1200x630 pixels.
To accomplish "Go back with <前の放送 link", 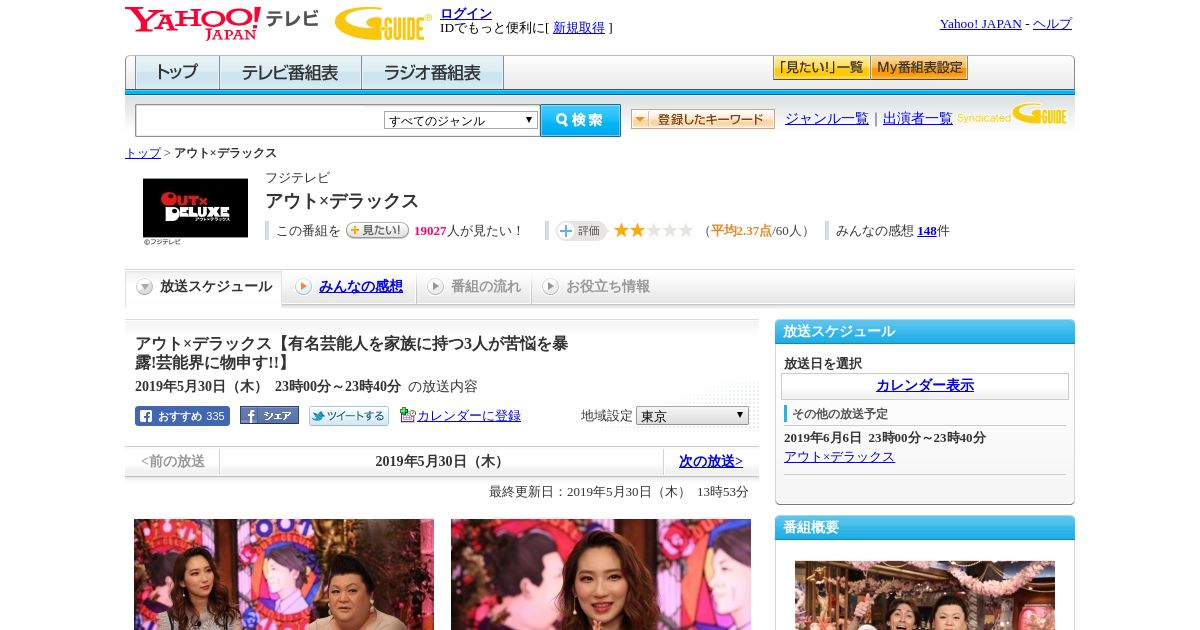I will point(173,461).
